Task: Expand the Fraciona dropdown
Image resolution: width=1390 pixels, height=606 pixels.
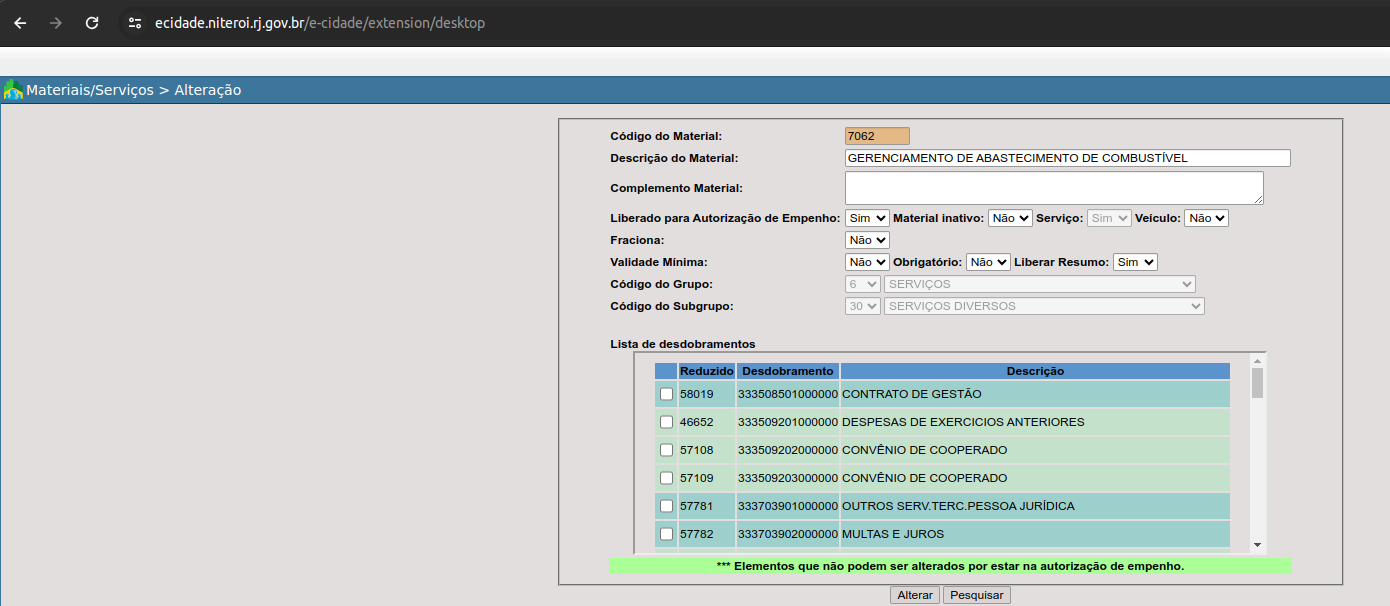Action: [x=866, y=240]
